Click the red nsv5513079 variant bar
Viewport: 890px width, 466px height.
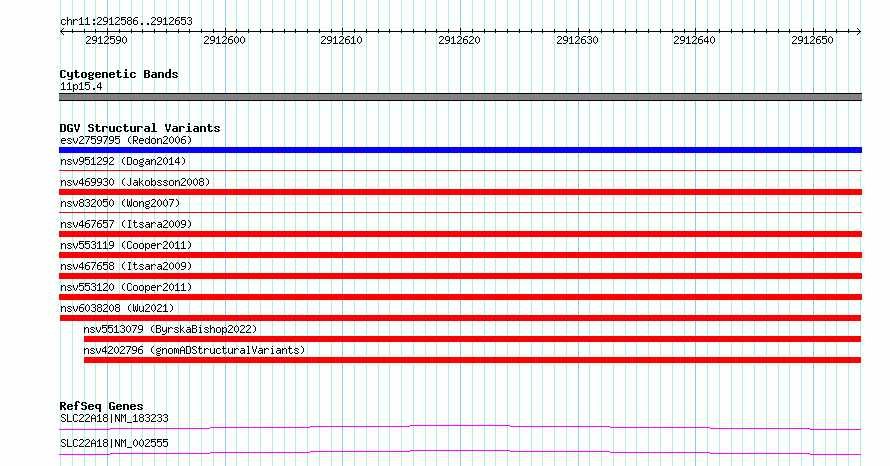472,339
